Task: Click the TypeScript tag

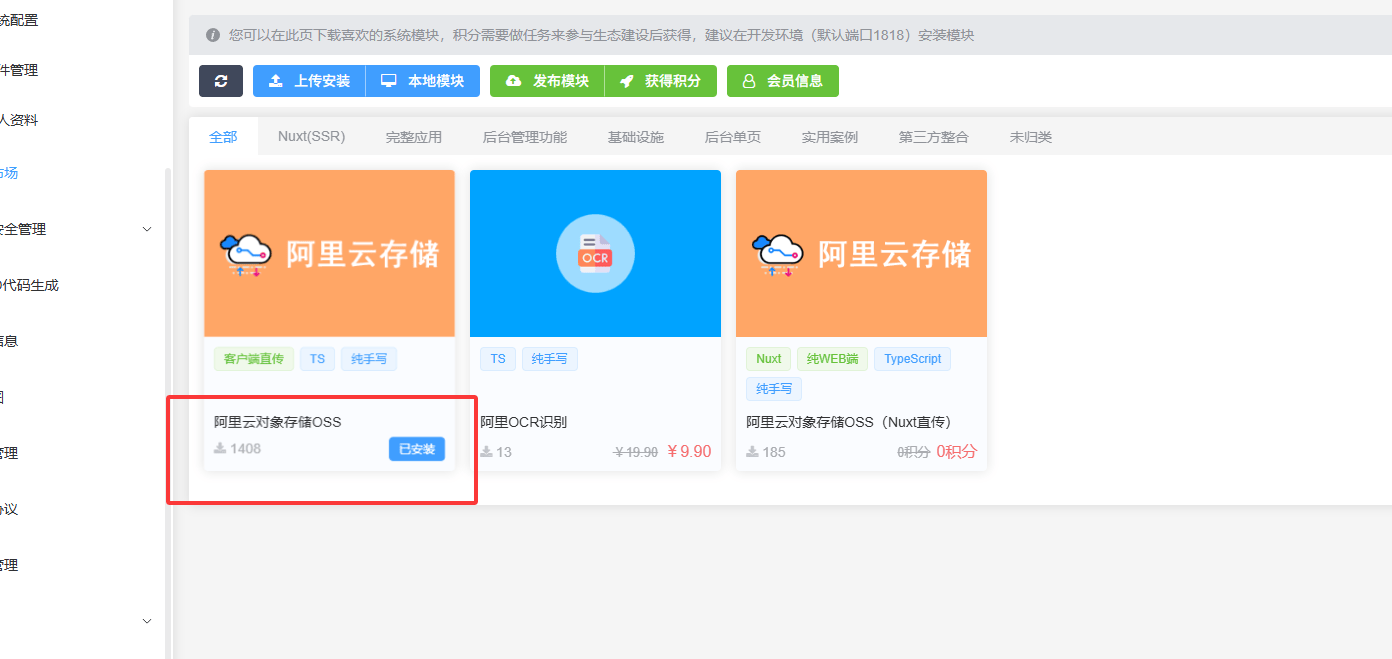Action: coord(912,359)
